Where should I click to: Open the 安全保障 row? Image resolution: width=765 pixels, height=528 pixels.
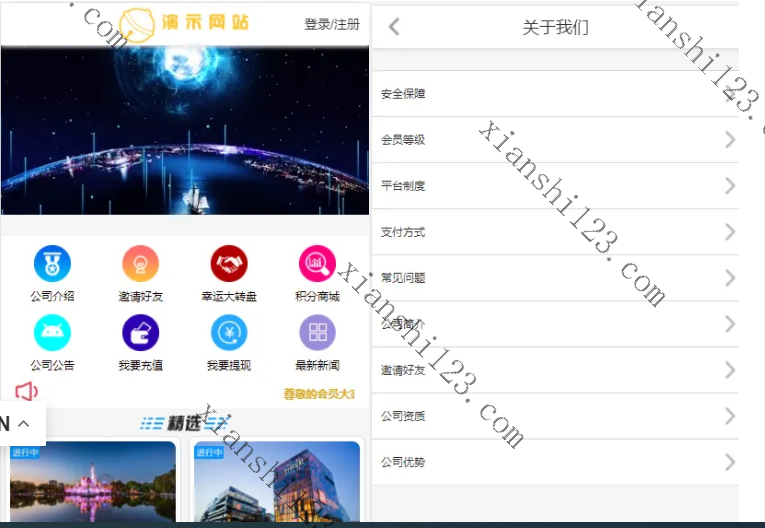click(x=555, y=94)
